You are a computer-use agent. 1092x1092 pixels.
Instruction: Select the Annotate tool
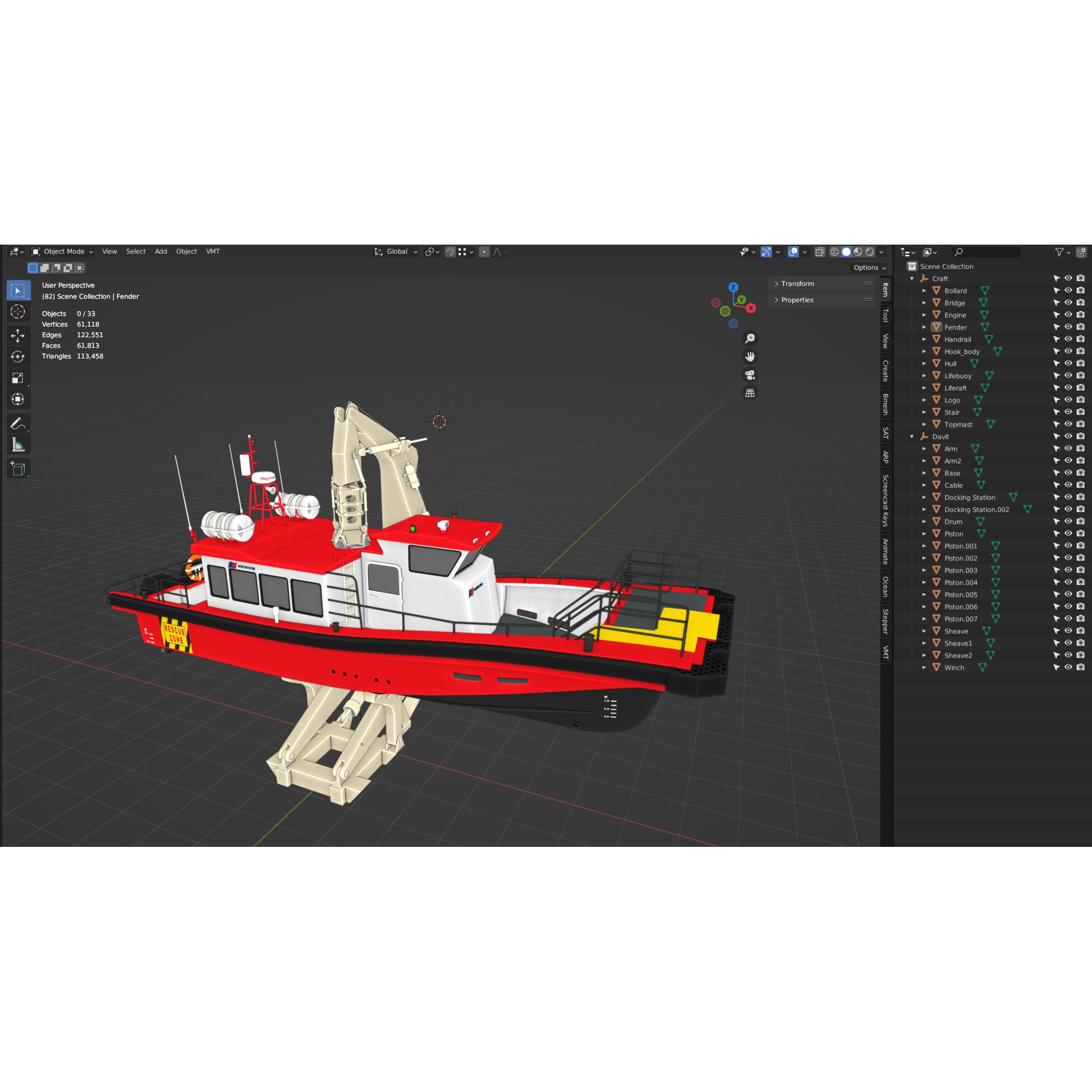pos(19,423)
